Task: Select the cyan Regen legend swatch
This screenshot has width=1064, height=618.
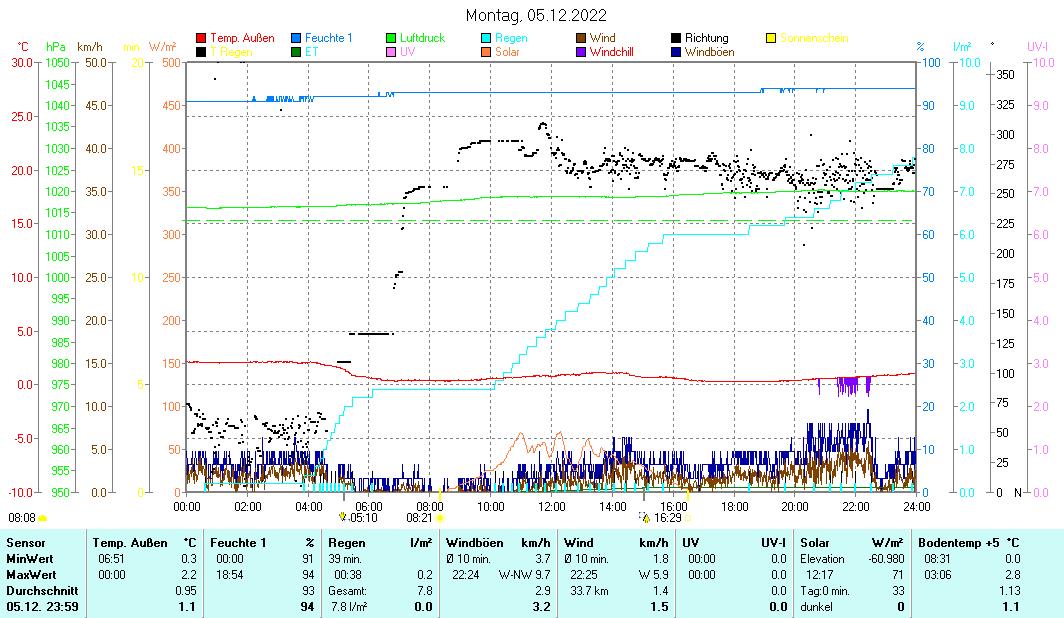Action: pyautogui.click(x=486, y=38)
